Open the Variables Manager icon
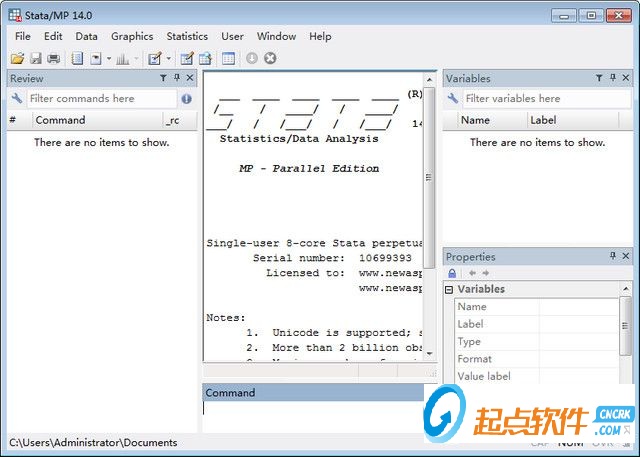640x457 pixels. [229, 59]
